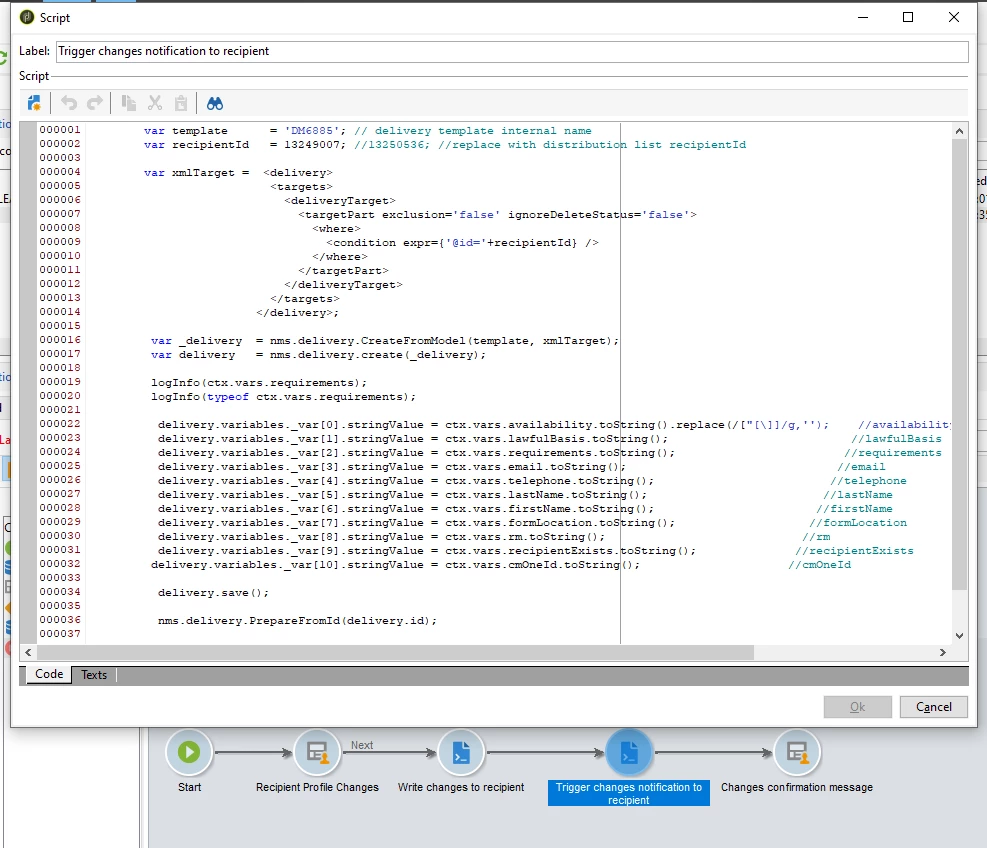Open search with the binoculars icon
This screenshot has width=987, height=848.
coord(215,103)
